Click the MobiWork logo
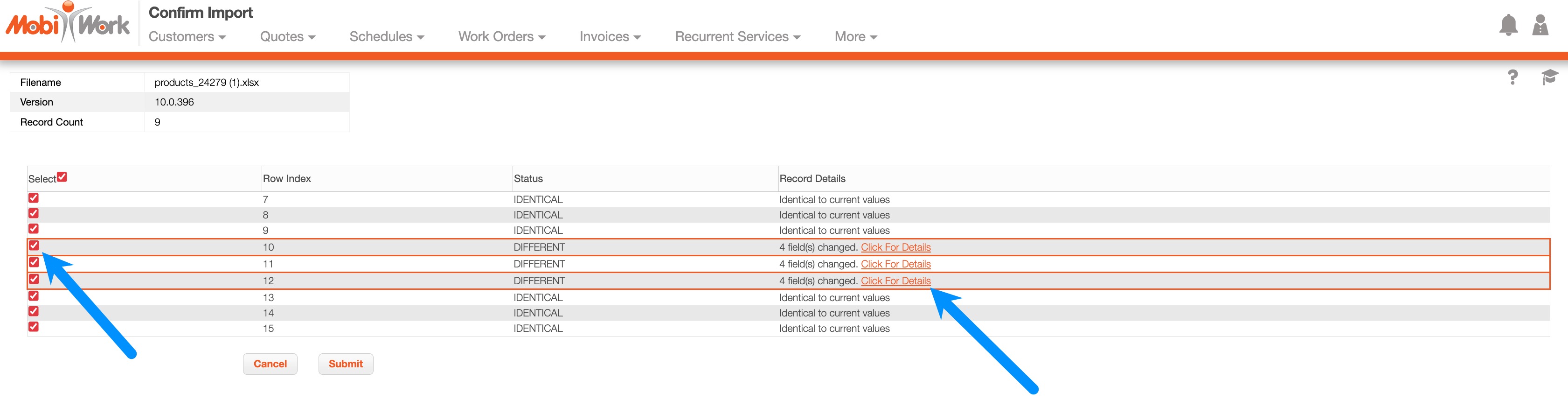 click(x=68, y=23)
